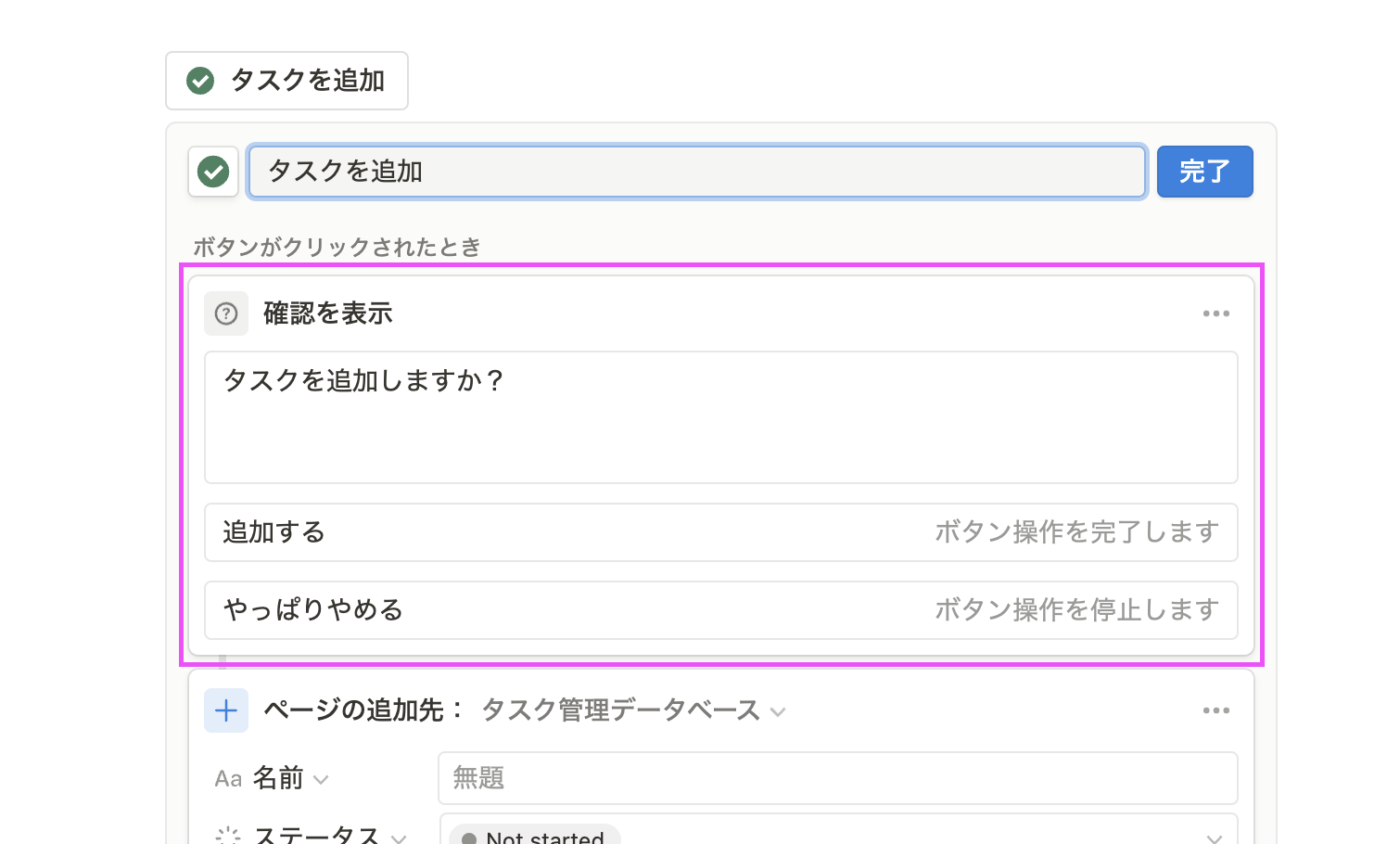Edit the タスクを追加しますか？ message box
Screen dimensions: 1400x844
(721, 417)
